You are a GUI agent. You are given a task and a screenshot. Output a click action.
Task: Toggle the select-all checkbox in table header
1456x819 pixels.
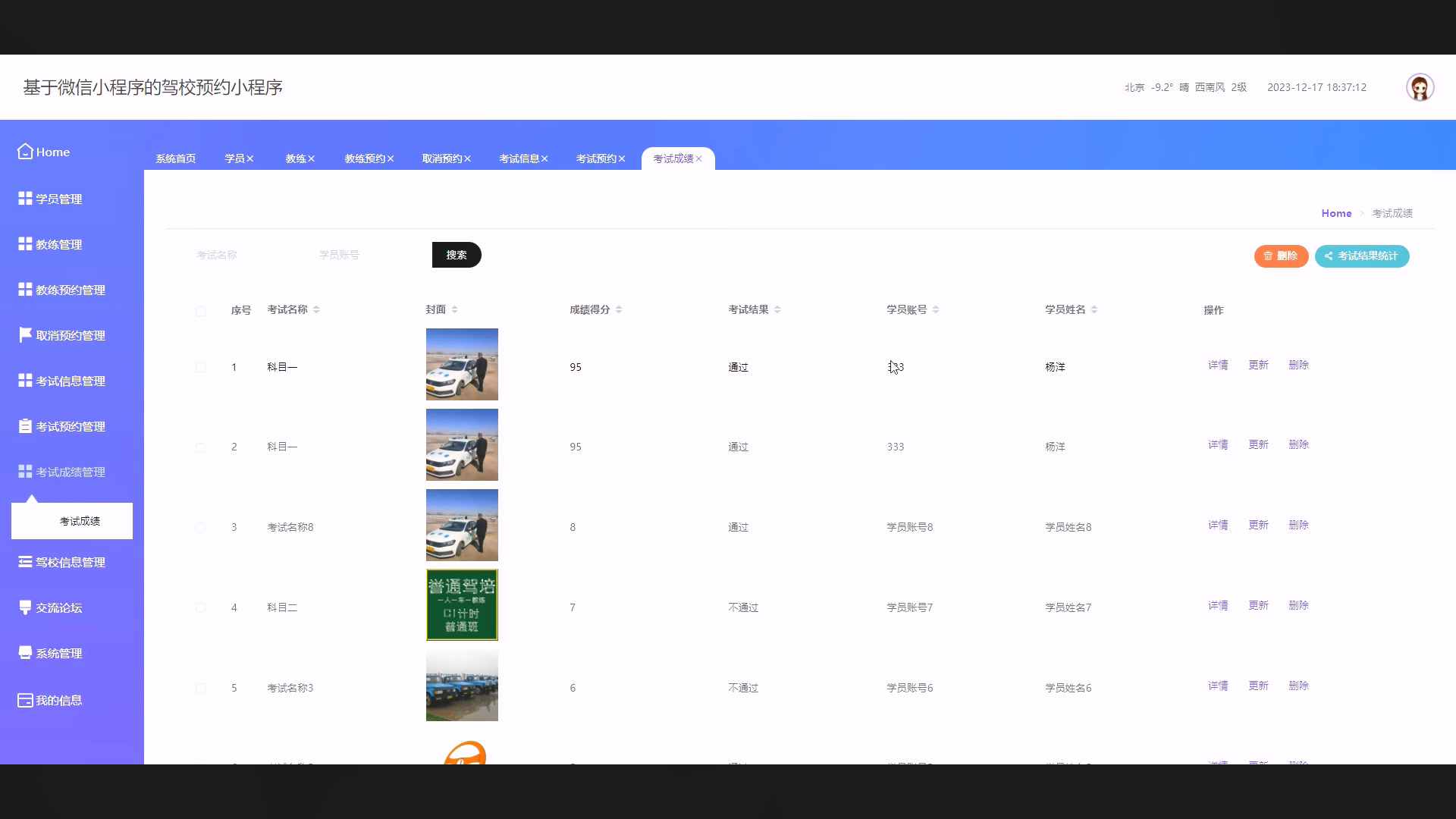tap(200, 311)
